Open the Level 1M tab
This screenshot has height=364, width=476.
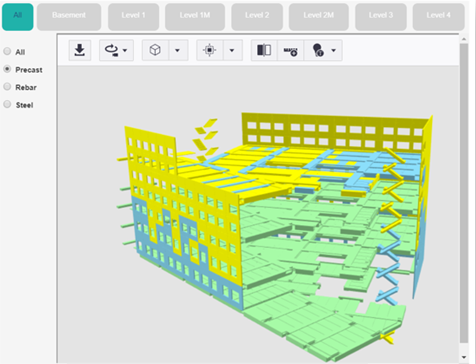click(195, 17)
